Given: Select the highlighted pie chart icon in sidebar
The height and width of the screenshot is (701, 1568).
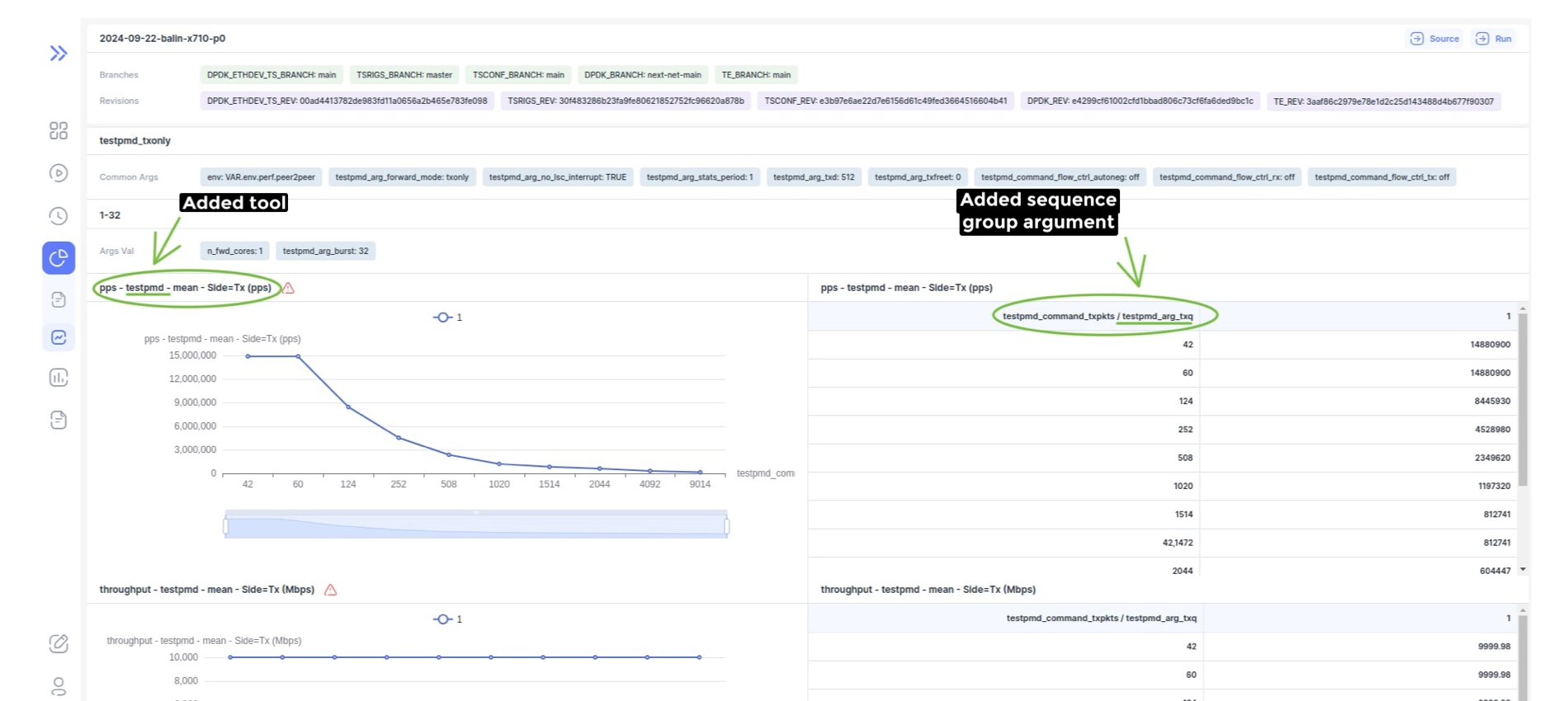Looking at the screenshot, I should pyautogui.click(x=59, y=258).
